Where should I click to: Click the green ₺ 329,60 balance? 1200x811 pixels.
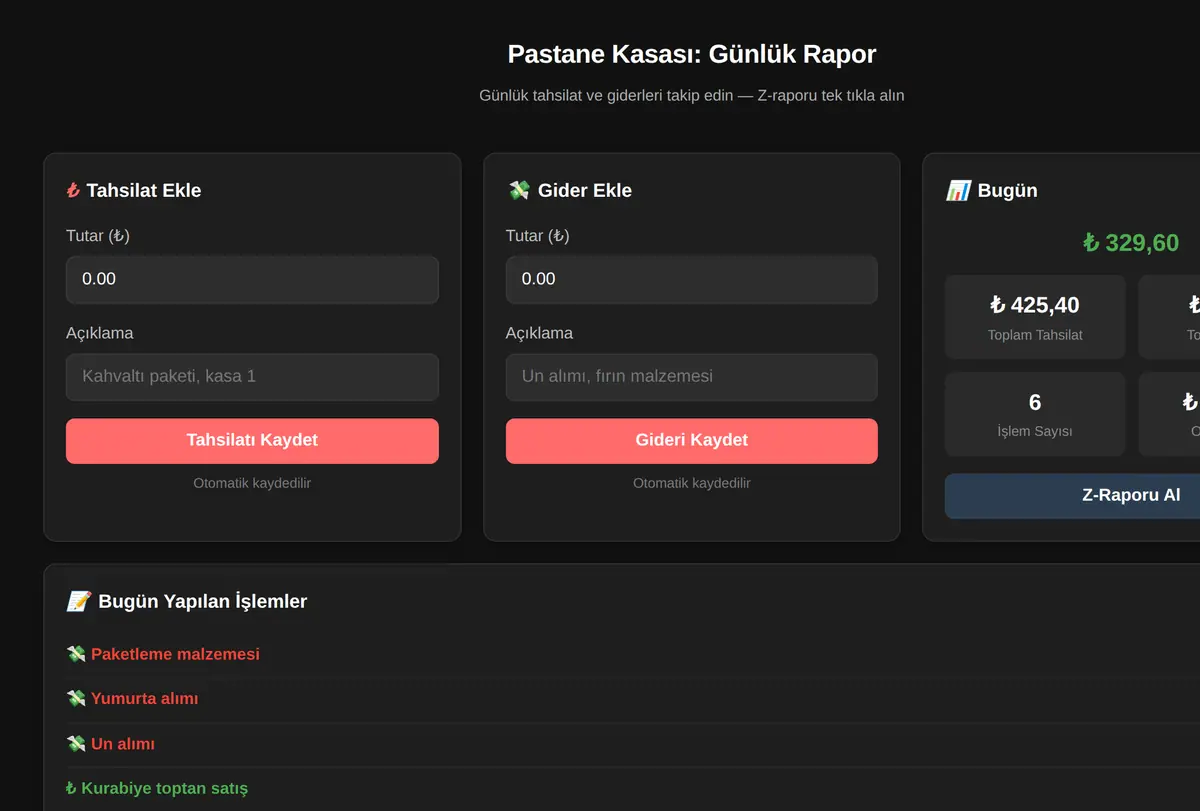[x=1131, y=243]
